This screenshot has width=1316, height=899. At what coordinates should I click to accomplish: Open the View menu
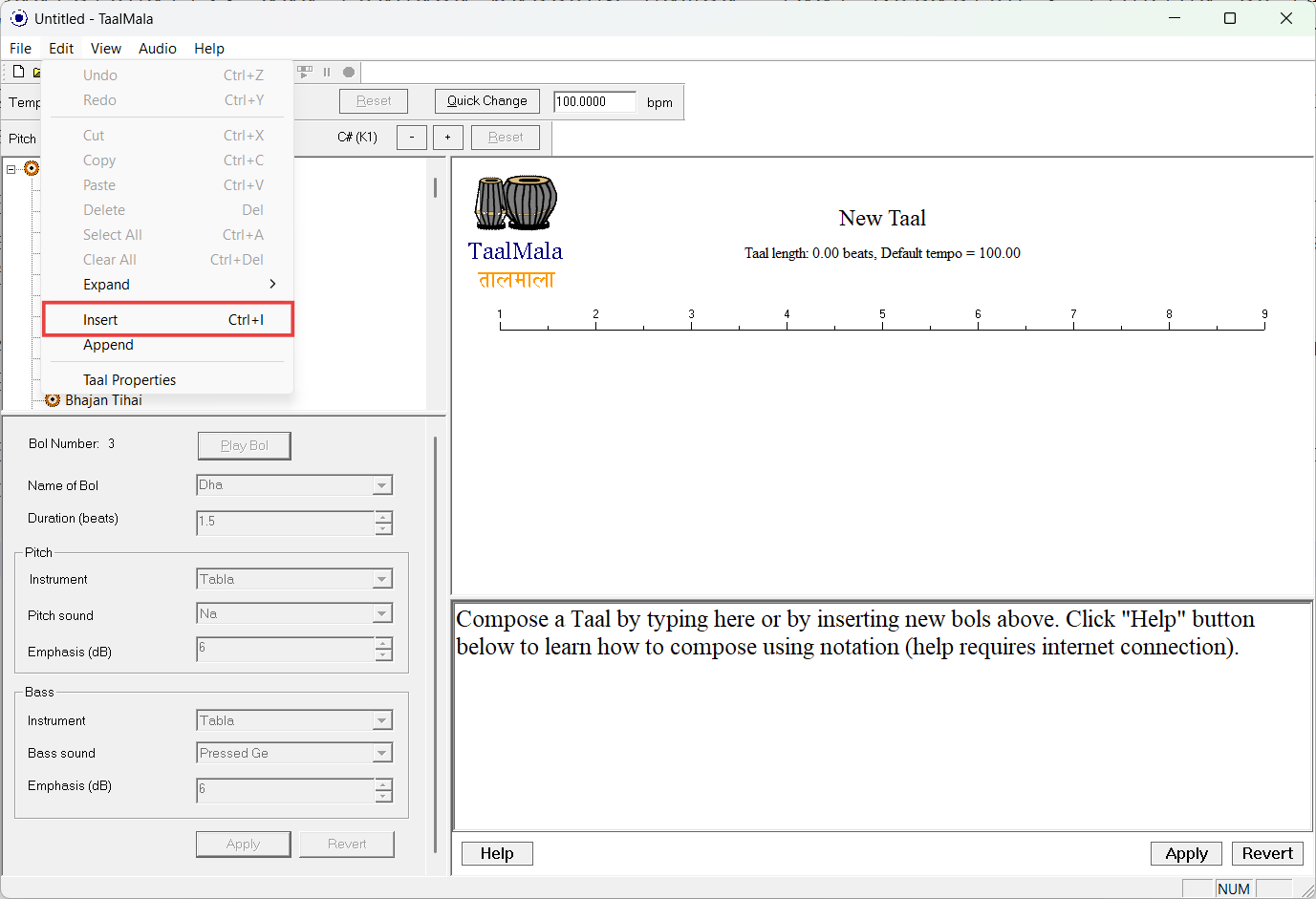pyautogui.click(x=106, y=49)
